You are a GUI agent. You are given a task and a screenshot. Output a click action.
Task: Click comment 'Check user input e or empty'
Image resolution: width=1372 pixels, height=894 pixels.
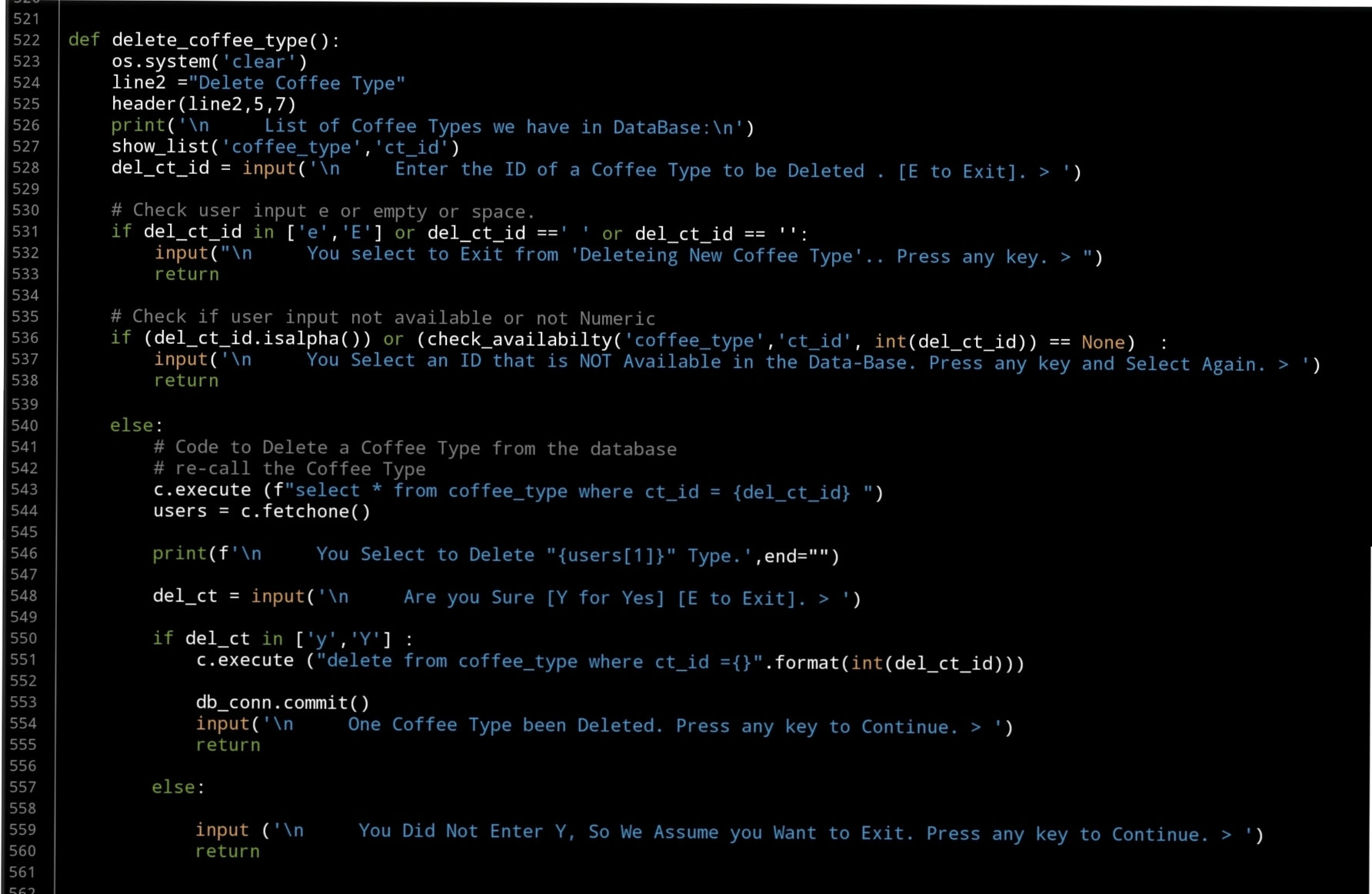(323, 211)
